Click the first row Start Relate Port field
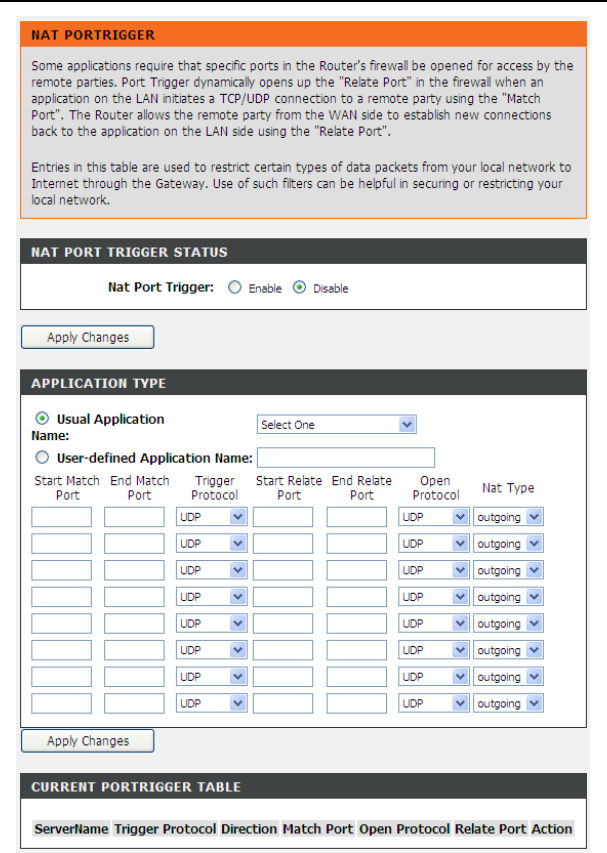 point(283,517)
